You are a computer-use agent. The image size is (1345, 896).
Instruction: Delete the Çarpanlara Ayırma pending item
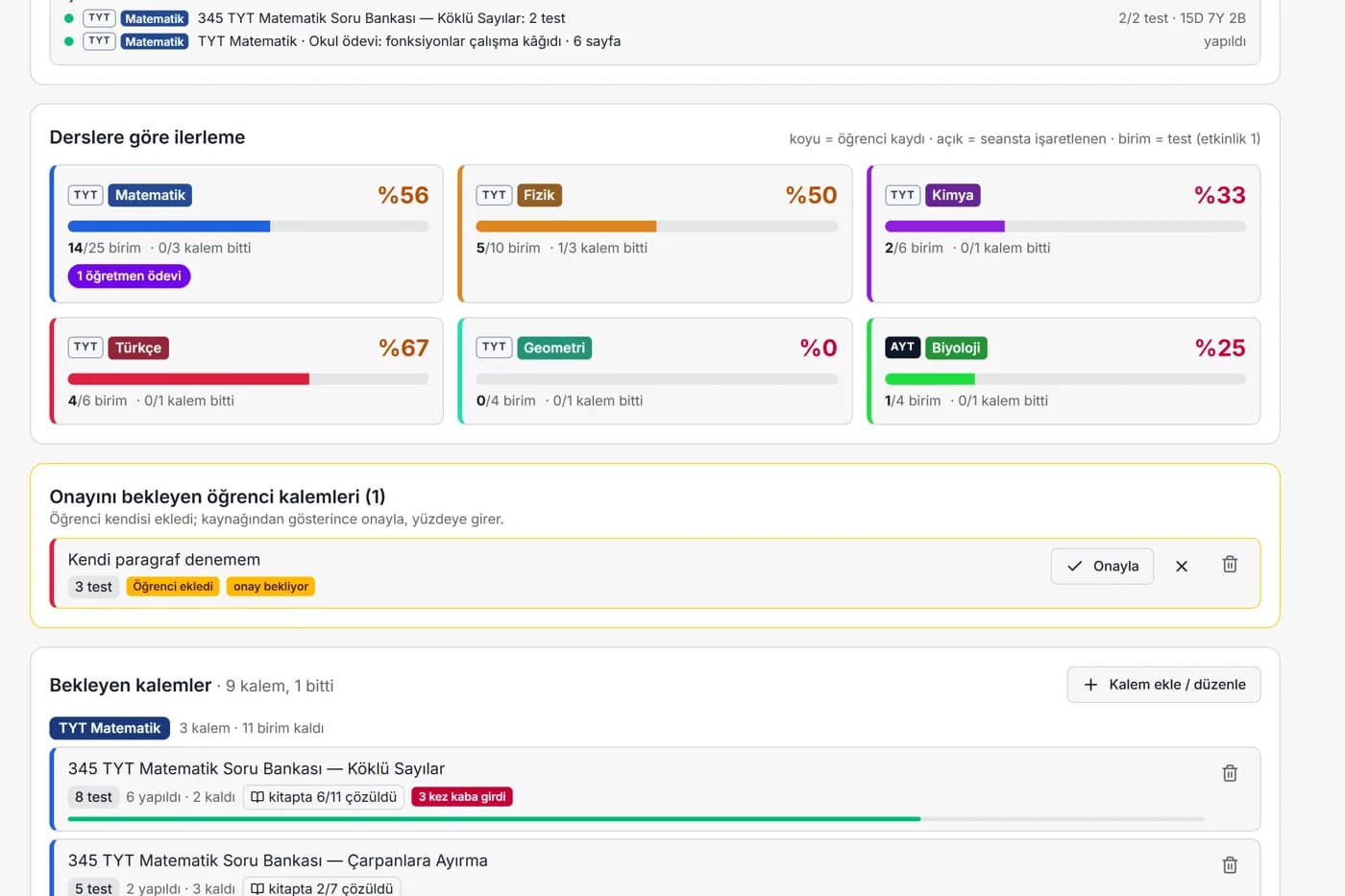pos(1230,865)
